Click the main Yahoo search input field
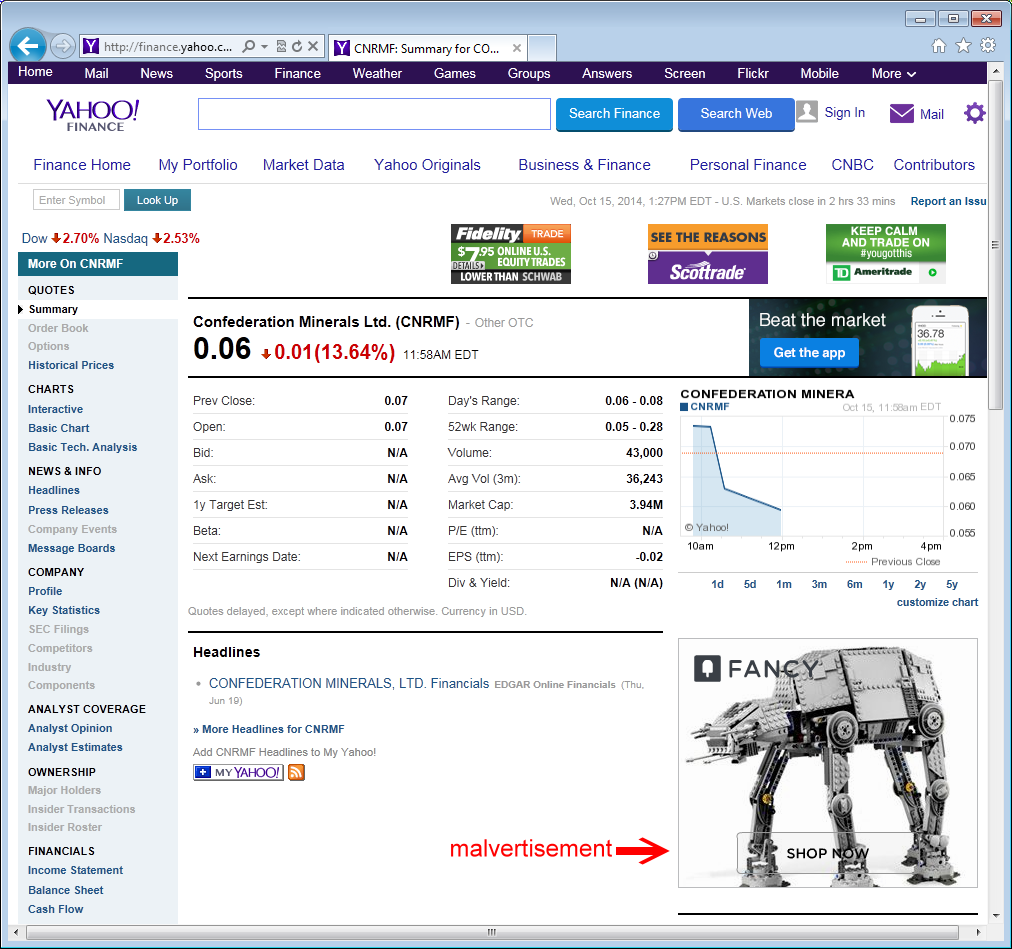The image size is (1012, 949). tap(374, 114)
